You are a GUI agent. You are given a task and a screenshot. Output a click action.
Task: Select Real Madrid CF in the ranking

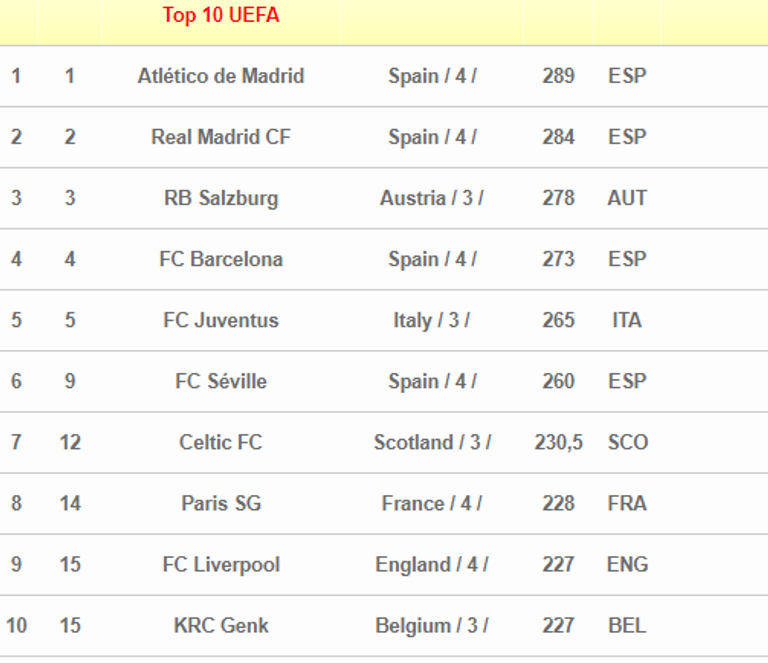click(221, 137)
